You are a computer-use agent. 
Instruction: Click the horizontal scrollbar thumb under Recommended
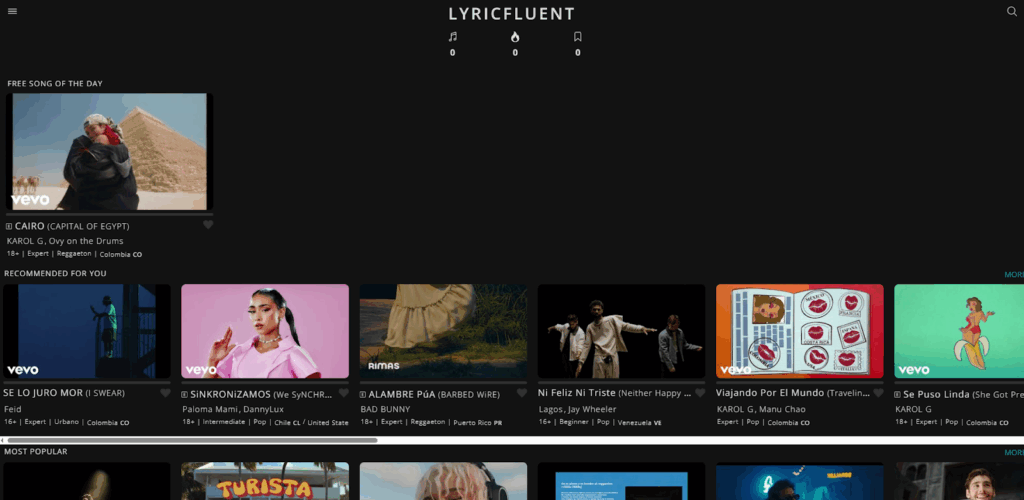click(193, 441)
